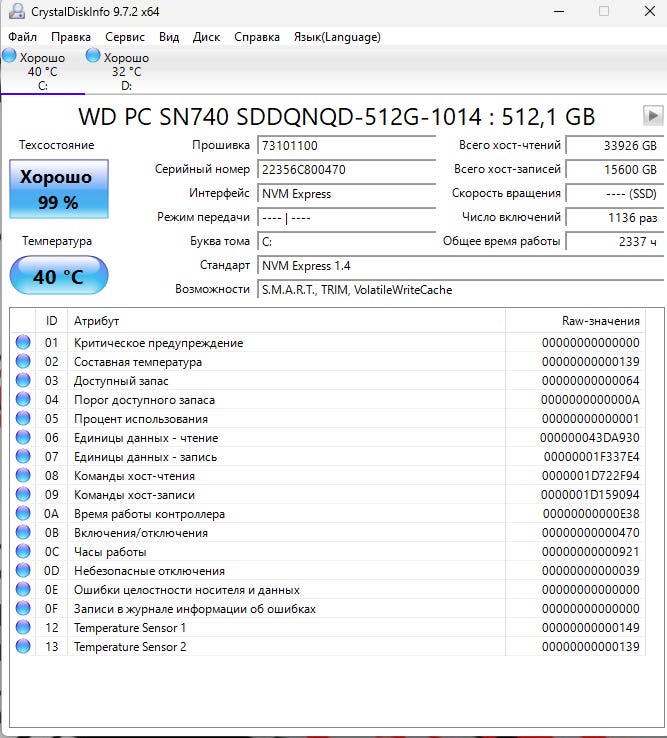Click the CrystalDiskInfo title bar app icon
Viewport: 667px width, 738px height.
pos(16,11)
